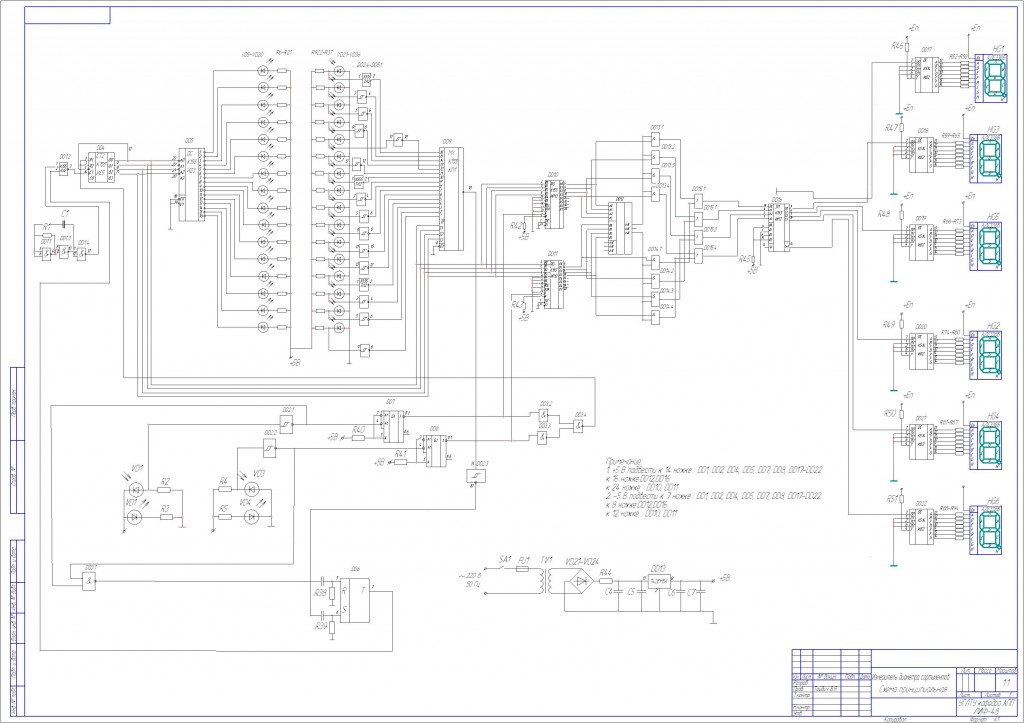Select the DD1.1 AND gate near DD6
Image resolution: width=1024 pixels, height=723 pixels.
pos(88,581)
